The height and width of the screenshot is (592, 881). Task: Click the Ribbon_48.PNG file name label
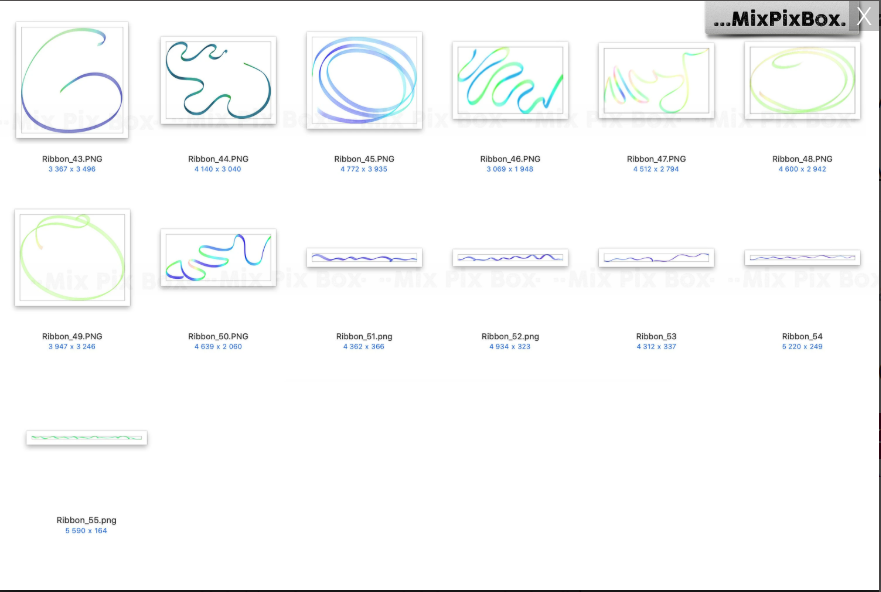pyautogui.click(x=802, y=159)
